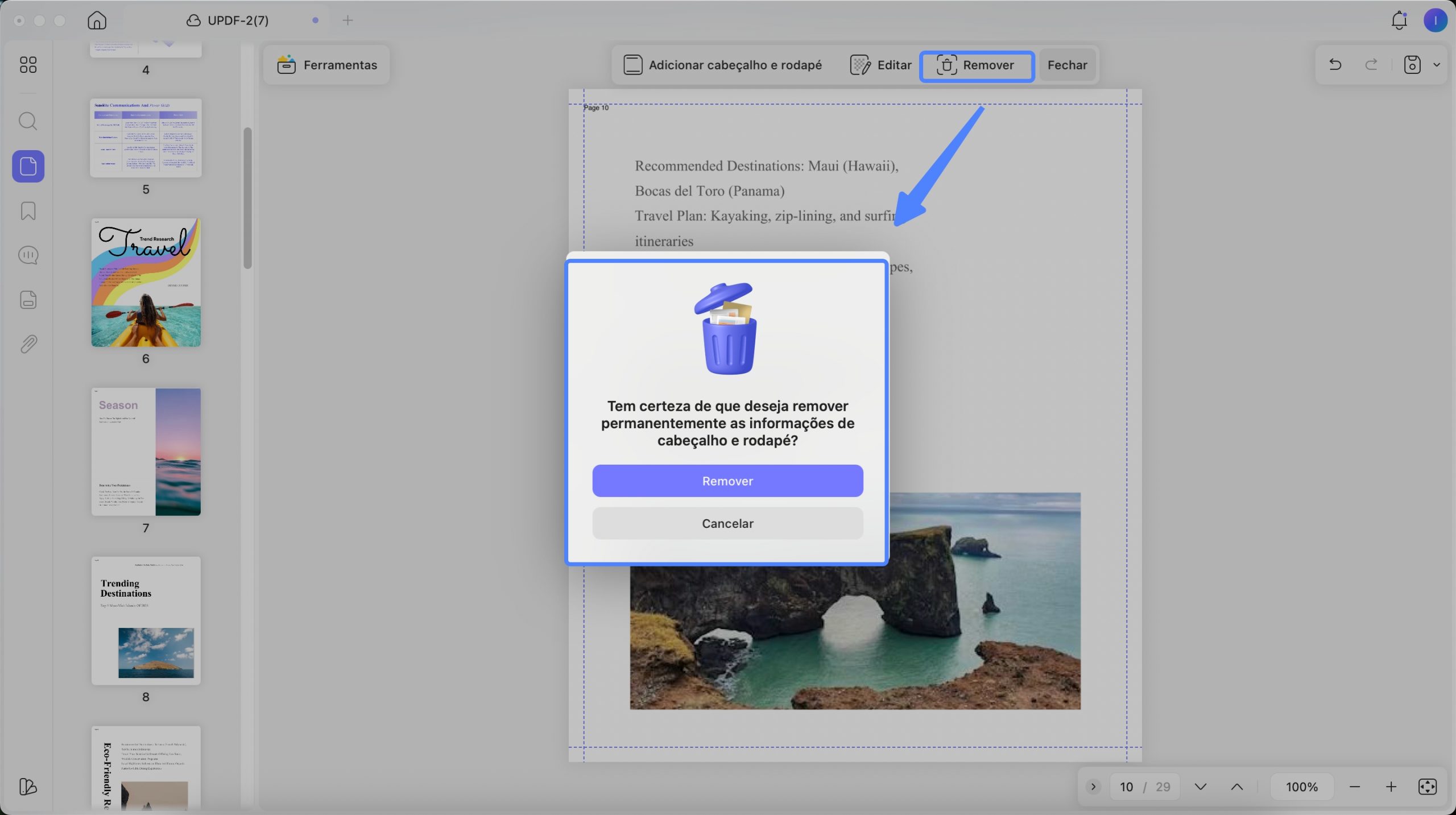Go to next page with down chevron
The image size is (1456, 815).
tap(1201, 787)
